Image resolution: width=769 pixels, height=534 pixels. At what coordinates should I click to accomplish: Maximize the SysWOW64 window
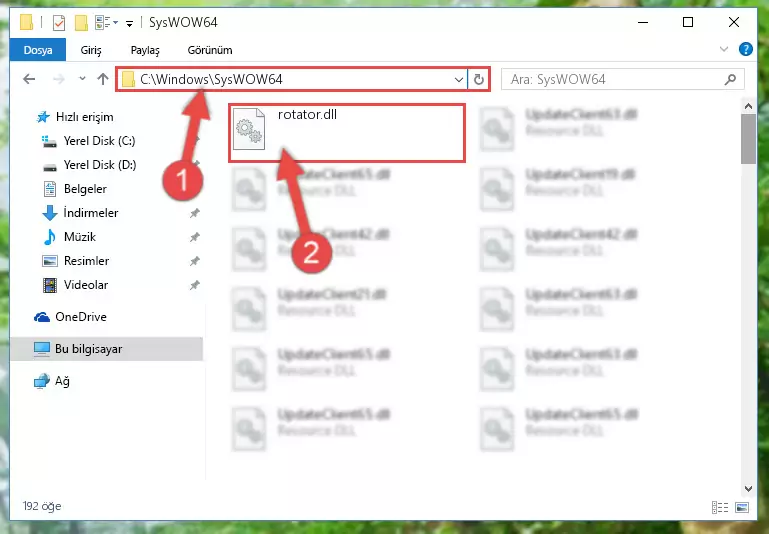pyautogui.click(x=688, y=22)
